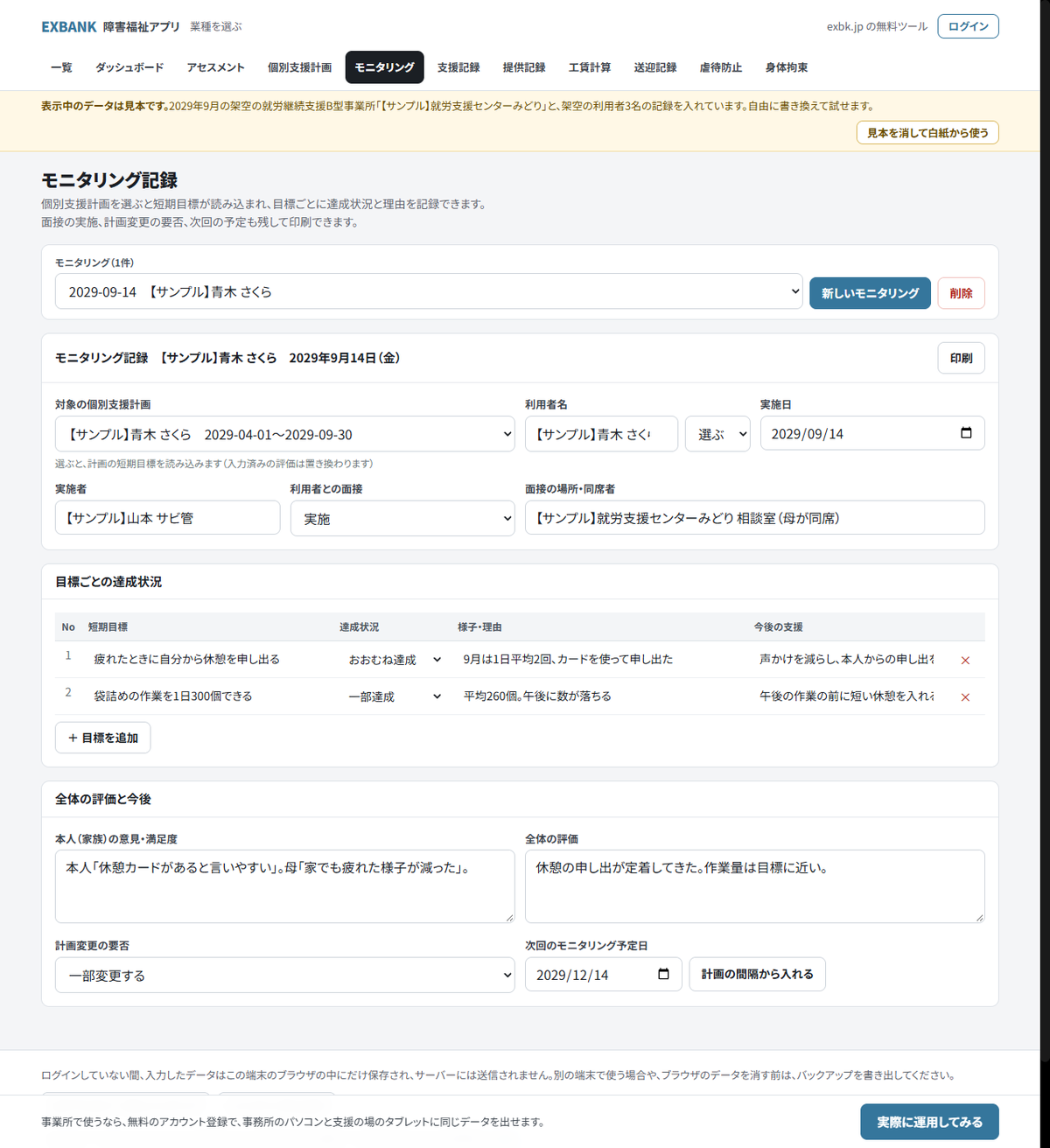Click 実際に運用してみる button

(x=929, y=1122)
